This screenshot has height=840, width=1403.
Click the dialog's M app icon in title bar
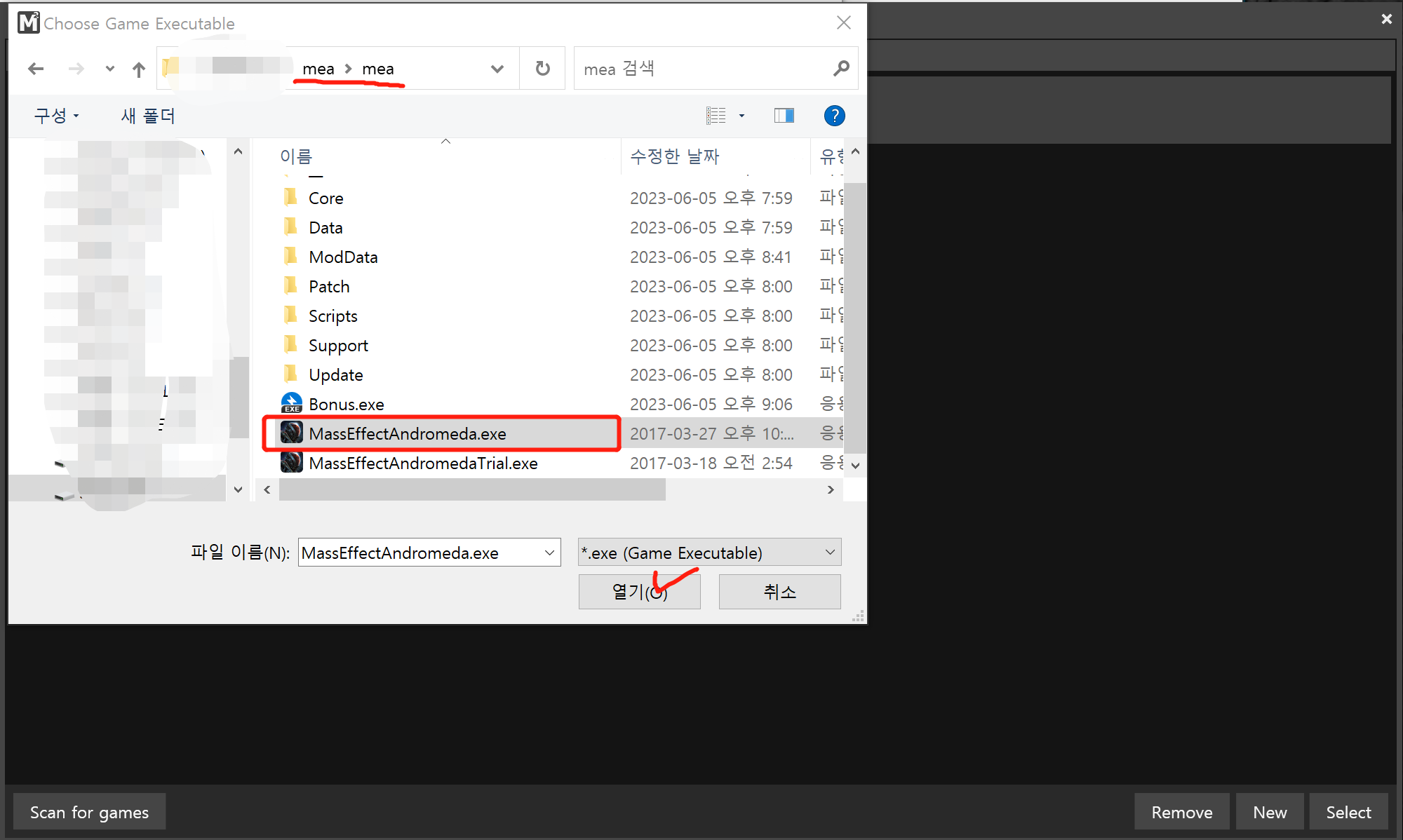(29, 22)
